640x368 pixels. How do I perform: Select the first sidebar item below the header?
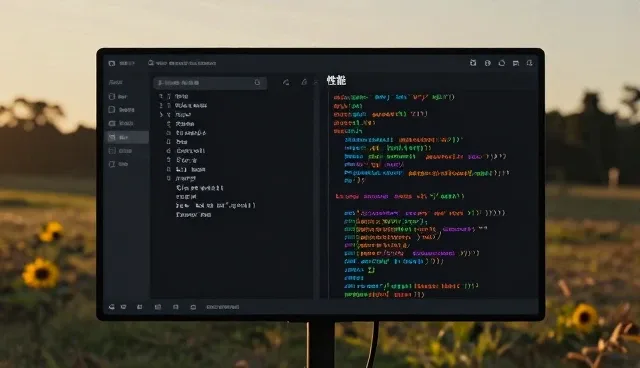[118, 97]
